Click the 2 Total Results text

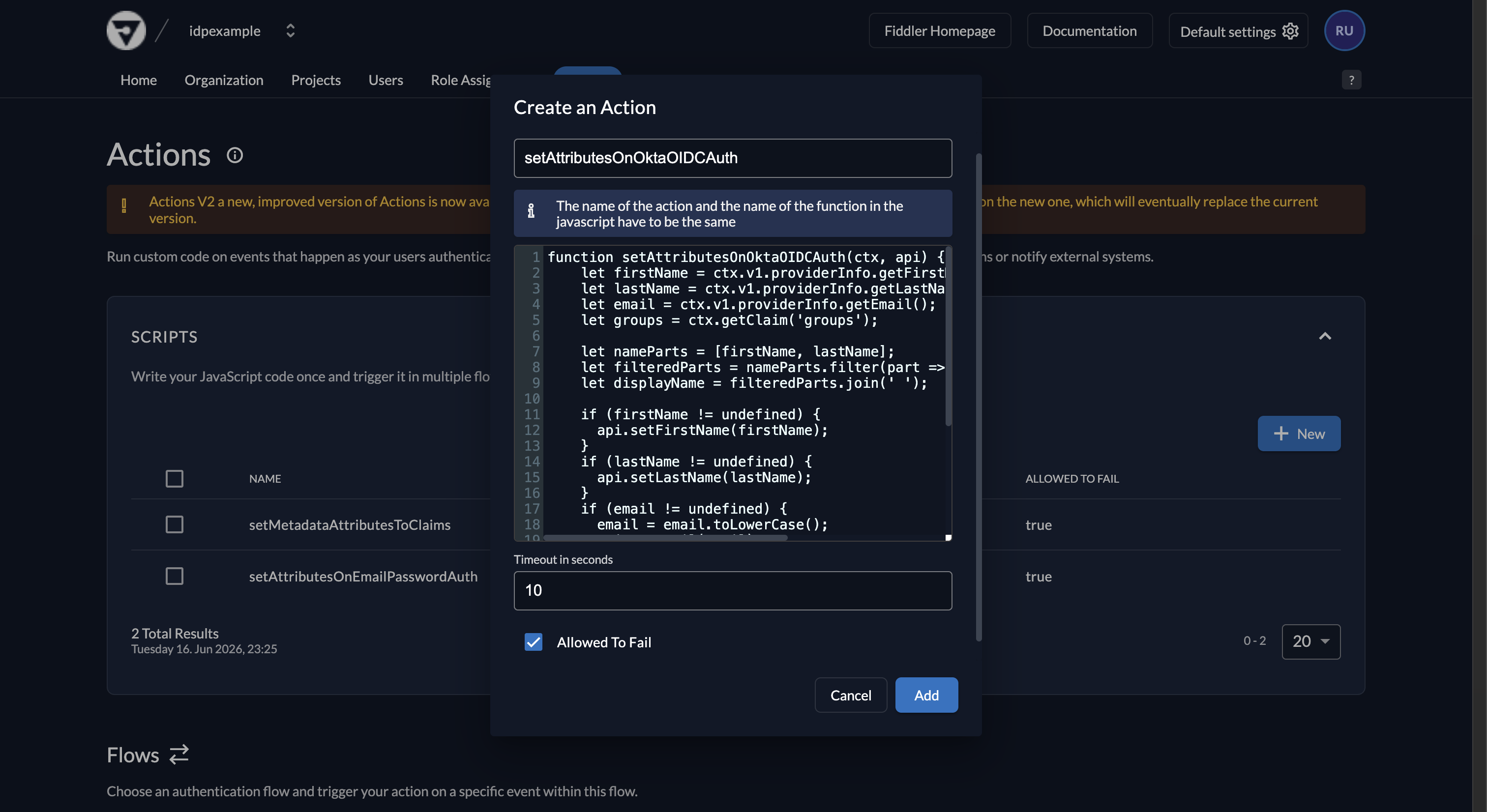pyautogui.click(x=175, y=633)
